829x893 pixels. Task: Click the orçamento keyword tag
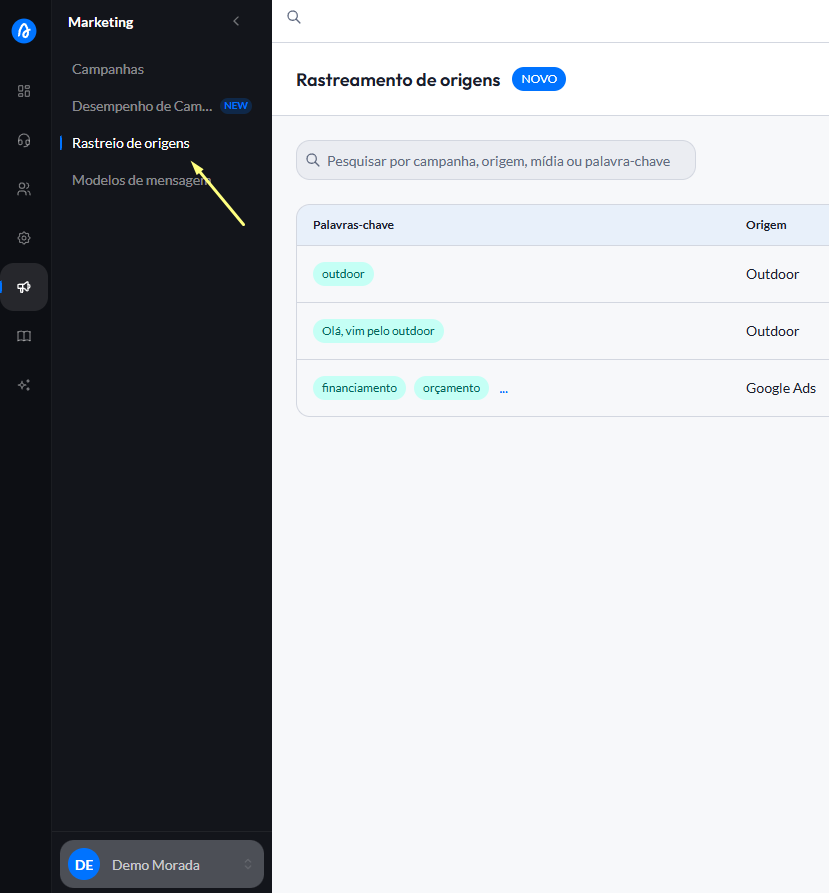[x=452, y=388]
